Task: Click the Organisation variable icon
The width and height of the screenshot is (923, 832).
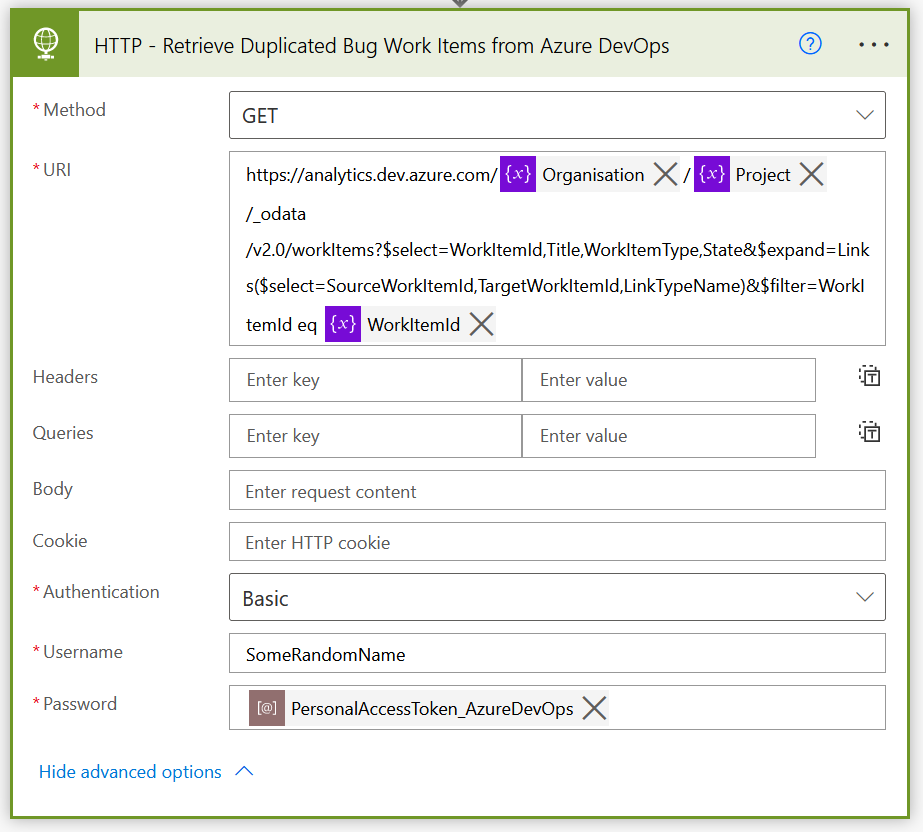Action: [517, 174]
